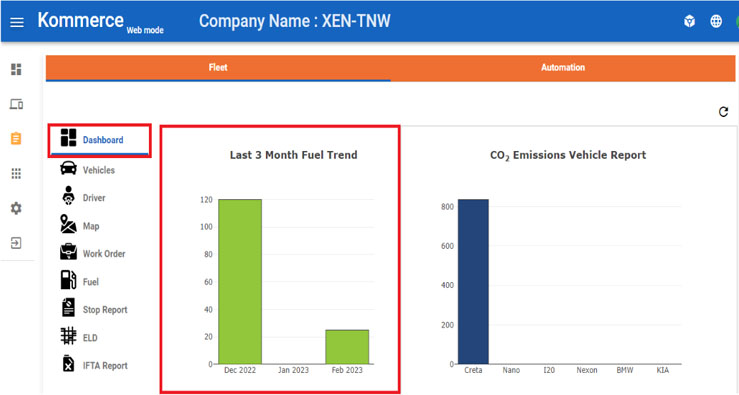Select the orange clipboard icon in left rail
The width and height of the screenshot is (739, 395).
click(x=16, y=139)
